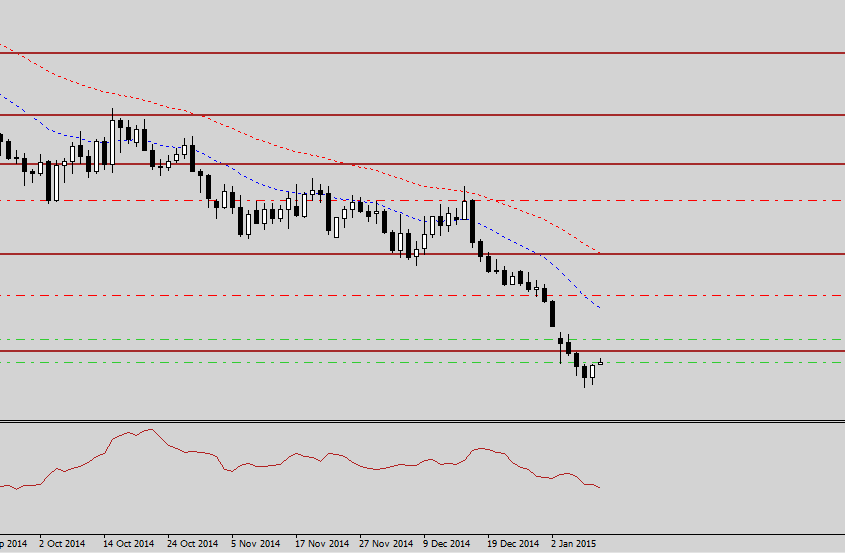
Task: Click the "27 Nov 2014" date label
Action: coord(386,544)
